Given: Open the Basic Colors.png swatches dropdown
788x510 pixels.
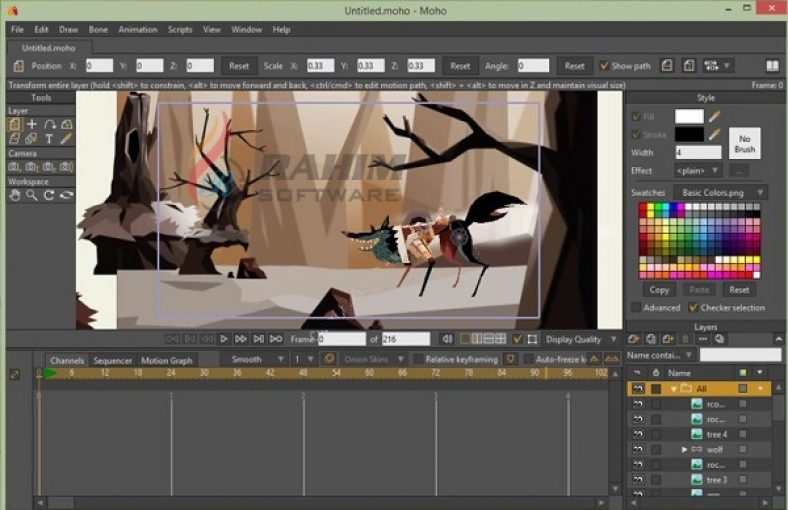Looking at the screenshot, I should point(719,192).
